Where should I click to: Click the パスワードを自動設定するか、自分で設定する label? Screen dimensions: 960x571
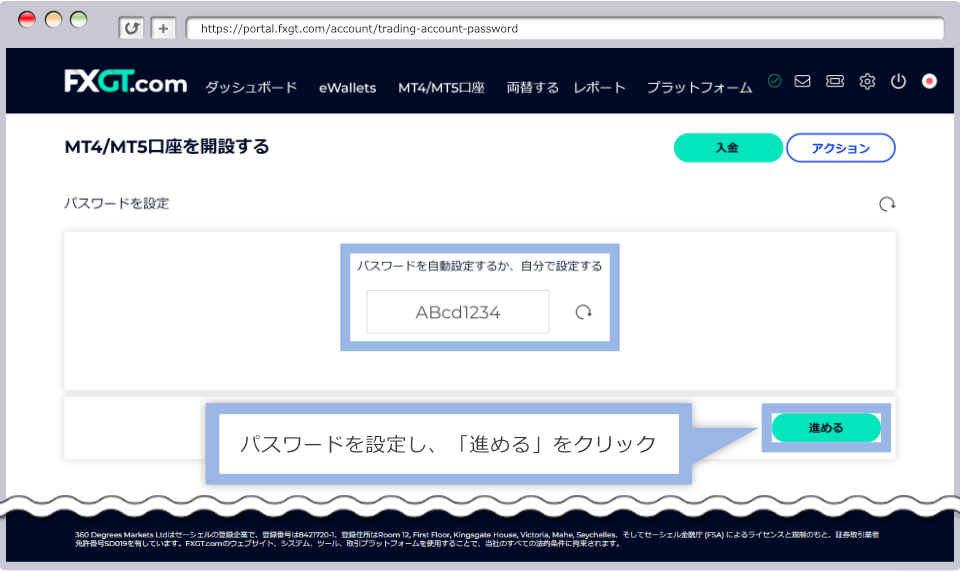click(479, 266)
